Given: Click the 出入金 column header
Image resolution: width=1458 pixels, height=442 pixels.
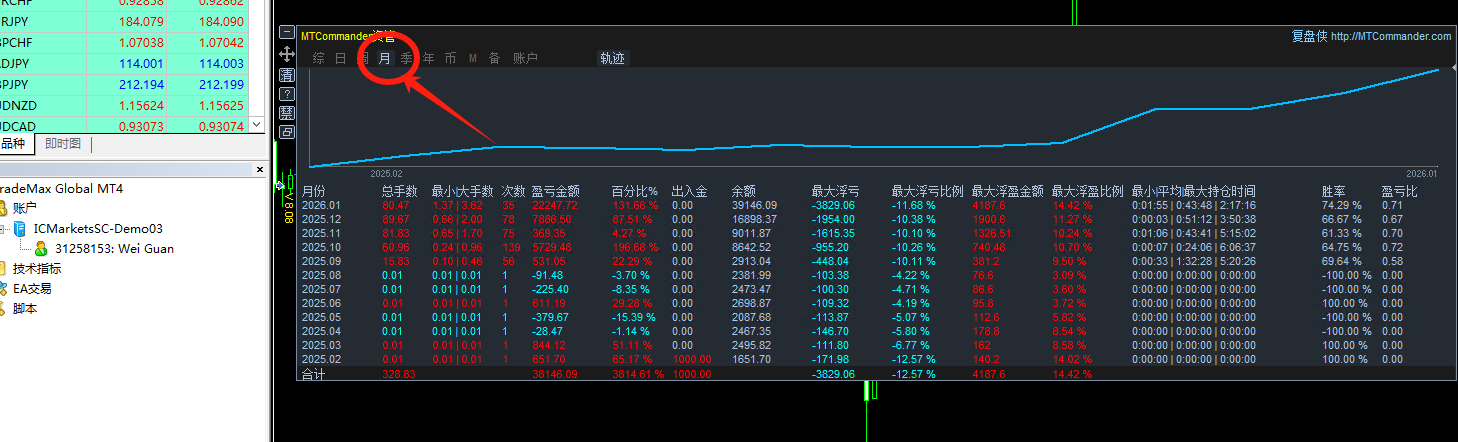Looking at the screenshot, I should point(690,191).
